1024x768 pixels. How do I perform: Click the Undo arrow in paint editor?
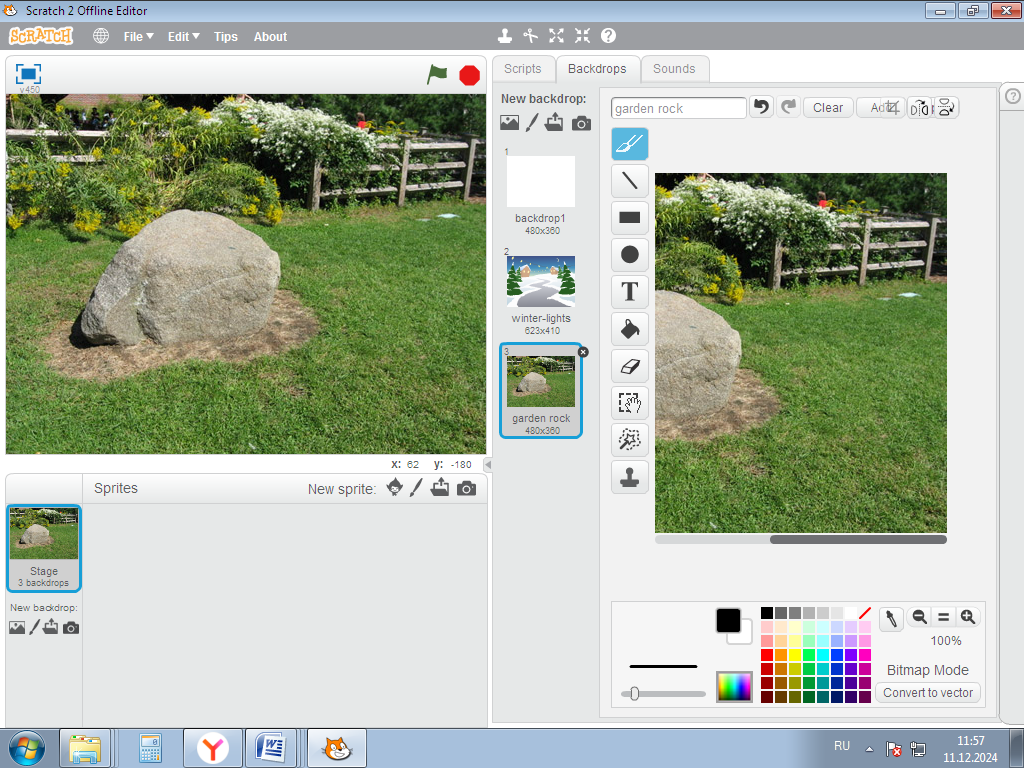[x=762, y=107]
